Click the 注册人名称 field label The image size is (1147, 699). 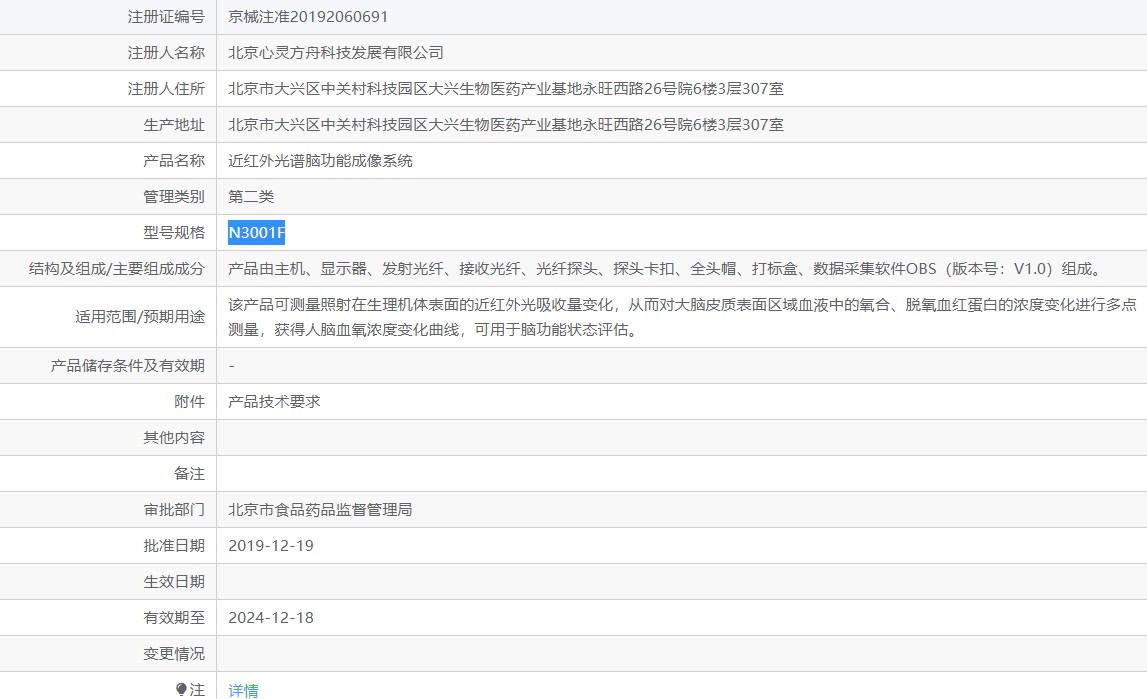coord(166,53)
